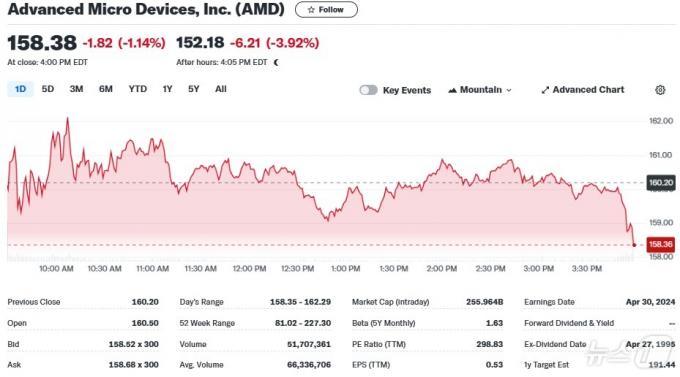This screenshot has height=377, width=680.
Task: Click the At close: 4:00 PM EDT text
Action: pyautogui.click(x=48, y=62)
